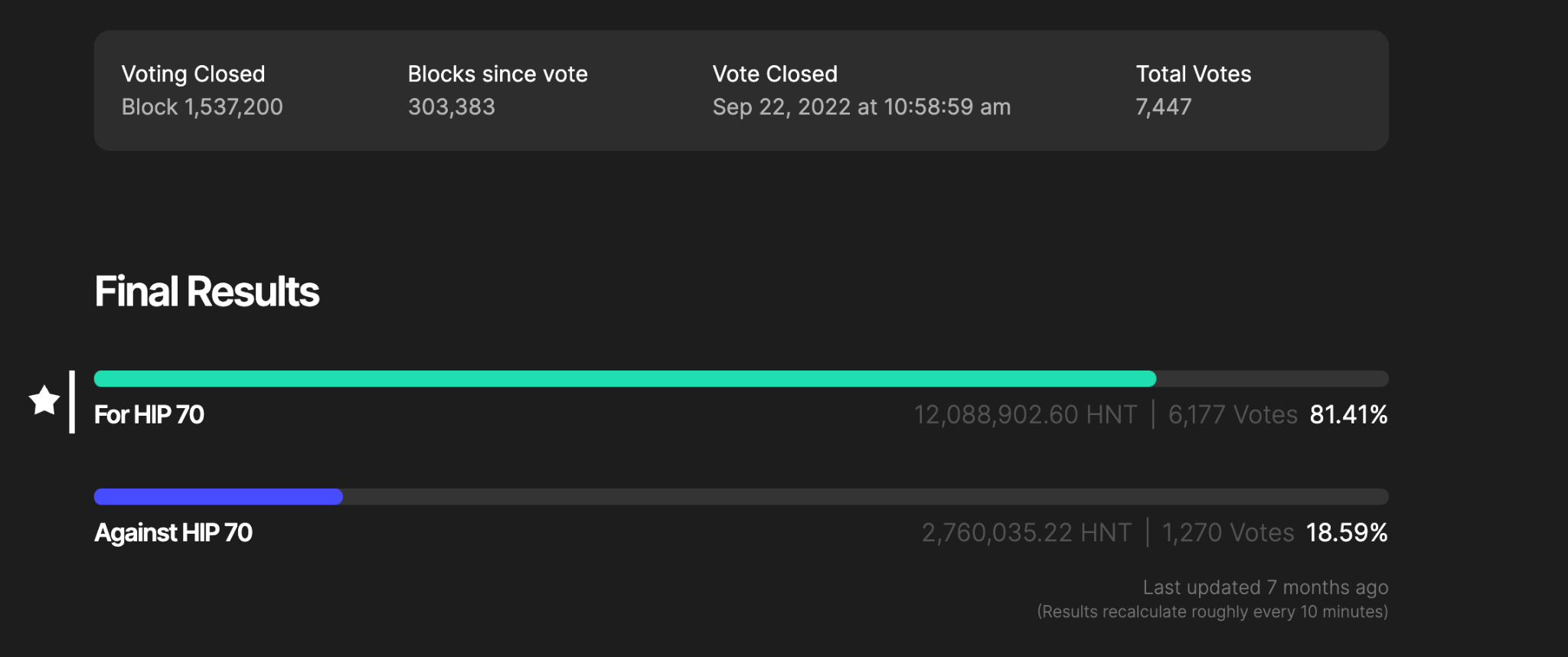Click the 18.59% percentage value
This screenshot has height=657, width=1568.
pyautogui.click(x=1346, y=532)
